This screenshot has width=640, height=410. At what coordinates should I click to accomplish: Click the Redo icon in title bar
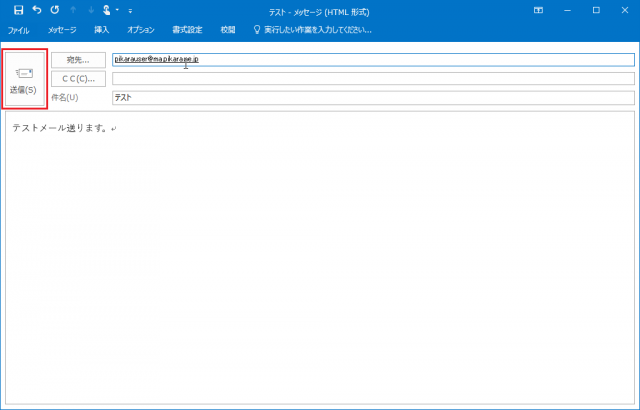click(54, 10)
